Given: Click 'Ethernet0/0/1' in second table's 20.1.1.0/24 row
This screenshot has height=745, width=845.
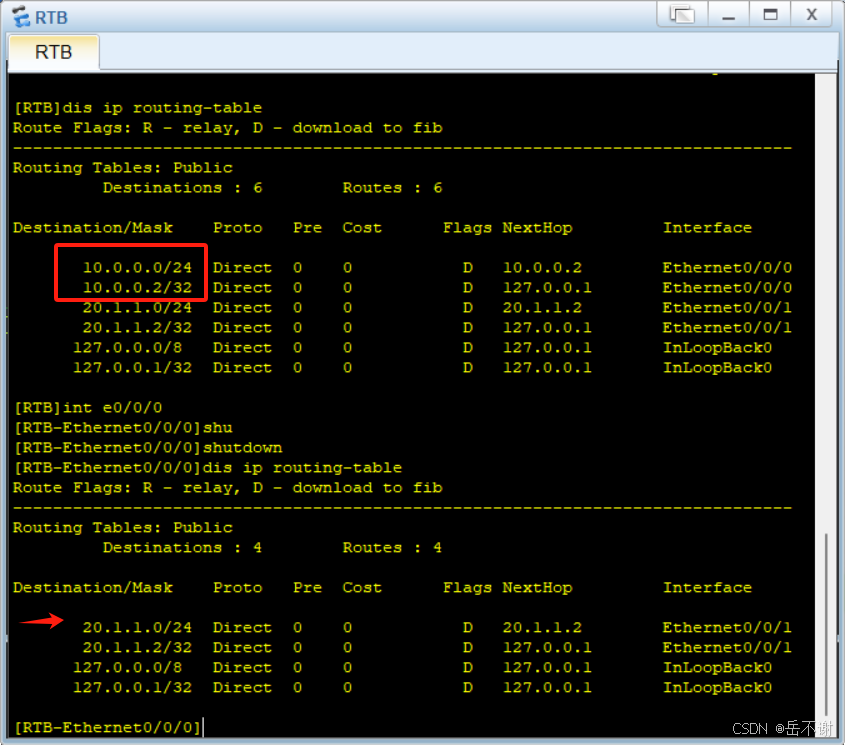Looking at the screenshot, I should pos(727,627).
